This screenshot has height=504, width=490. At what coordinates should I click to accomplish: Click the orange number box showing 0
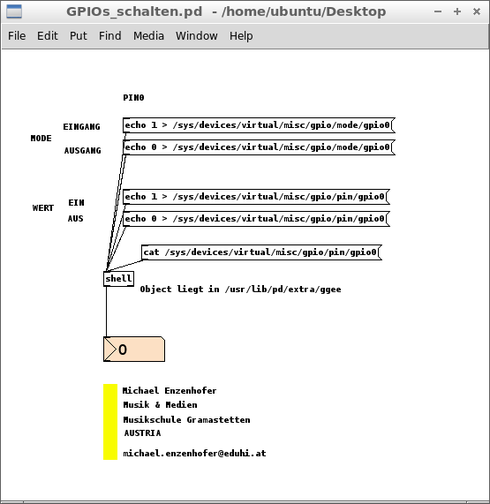(134, 349)
